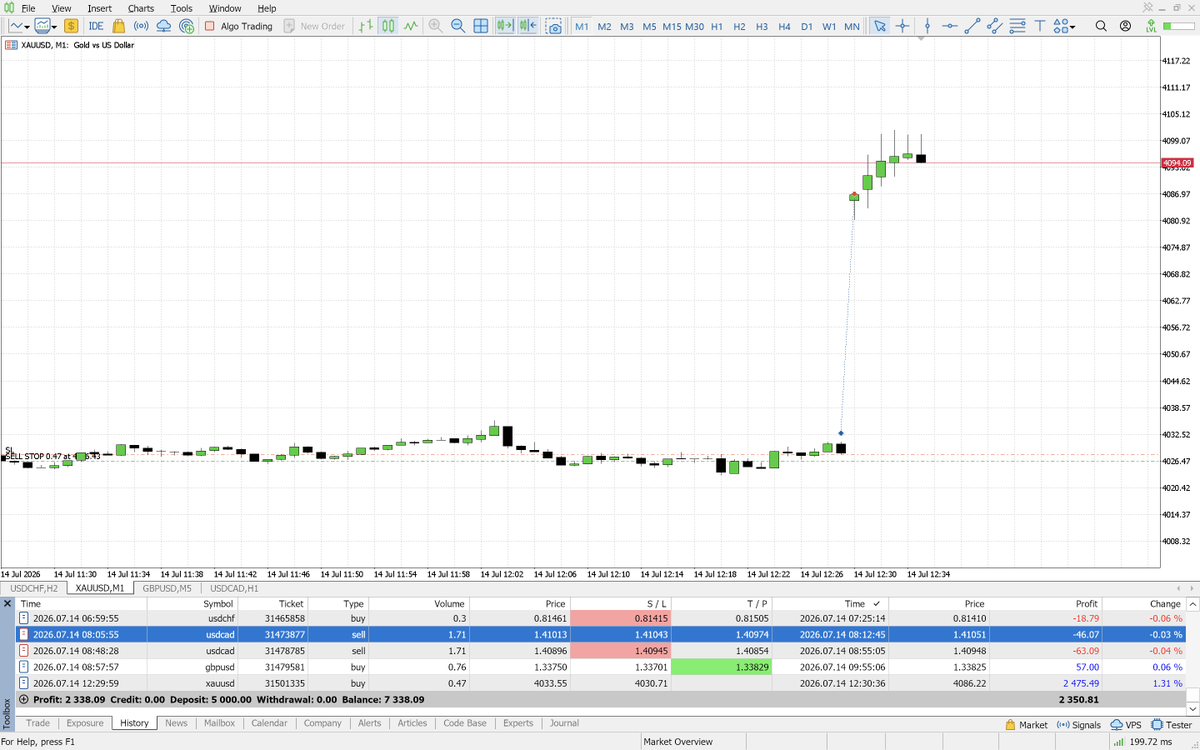Switch to bar chart display
Image resolution: width=1200 pixels, height=750 pixels.
point(367,26)
